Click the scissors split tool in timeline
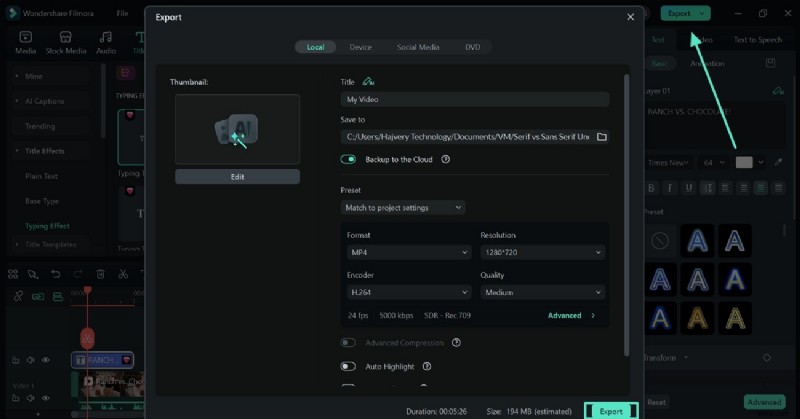 122,274
